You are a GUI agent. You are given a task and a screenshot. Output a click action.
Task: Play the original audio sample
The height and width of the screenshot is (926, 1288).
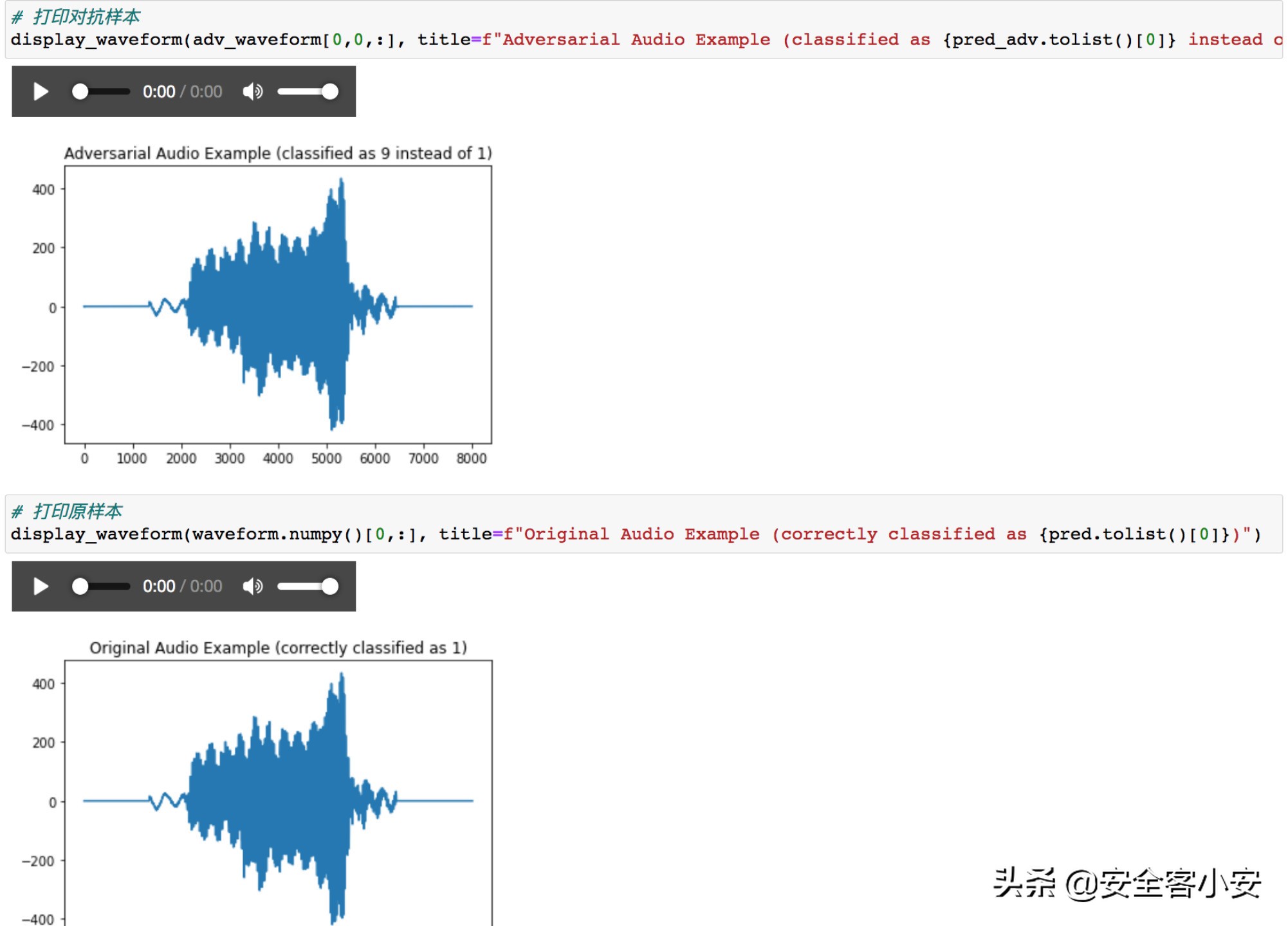(x=41, y=586)
